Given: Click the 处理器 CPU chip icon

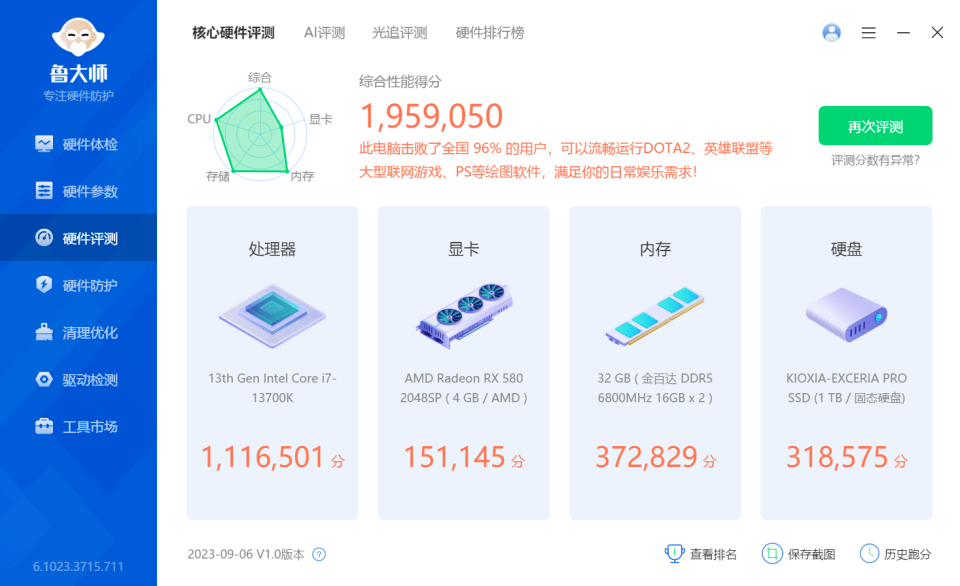Looking at the screenshot, I should pos(272,316).
